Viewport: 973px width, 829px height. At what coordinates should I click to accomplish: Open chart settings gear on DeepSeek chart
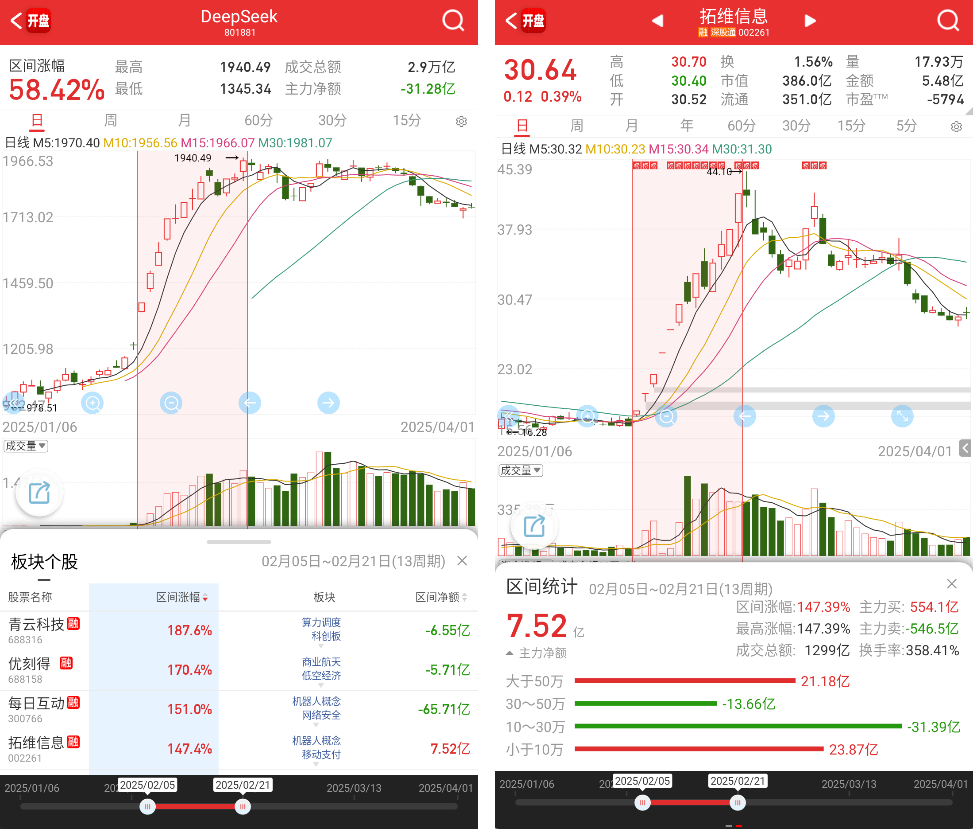[461, 121]
